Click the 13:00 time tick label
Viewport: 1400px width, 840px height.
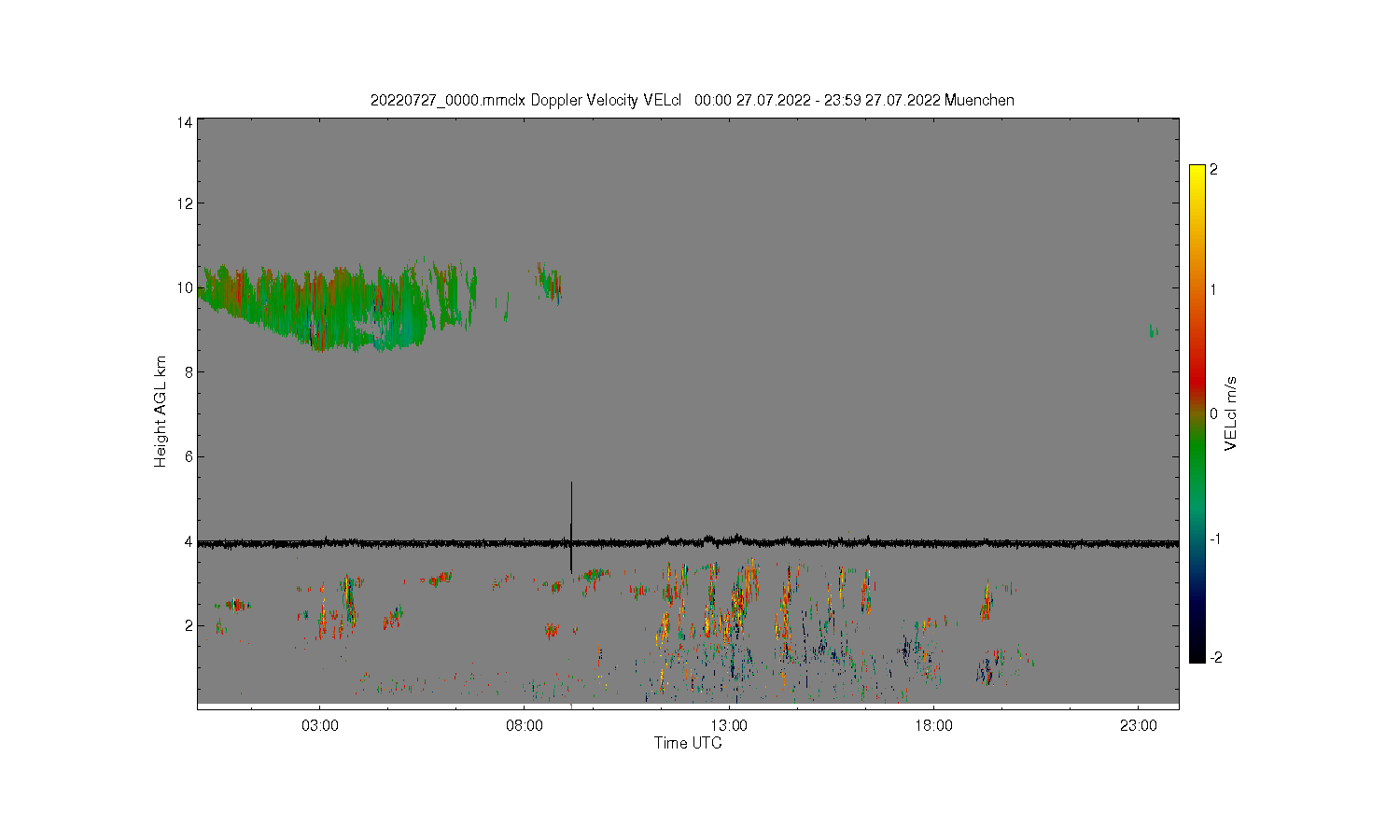(x=729, y=726)
